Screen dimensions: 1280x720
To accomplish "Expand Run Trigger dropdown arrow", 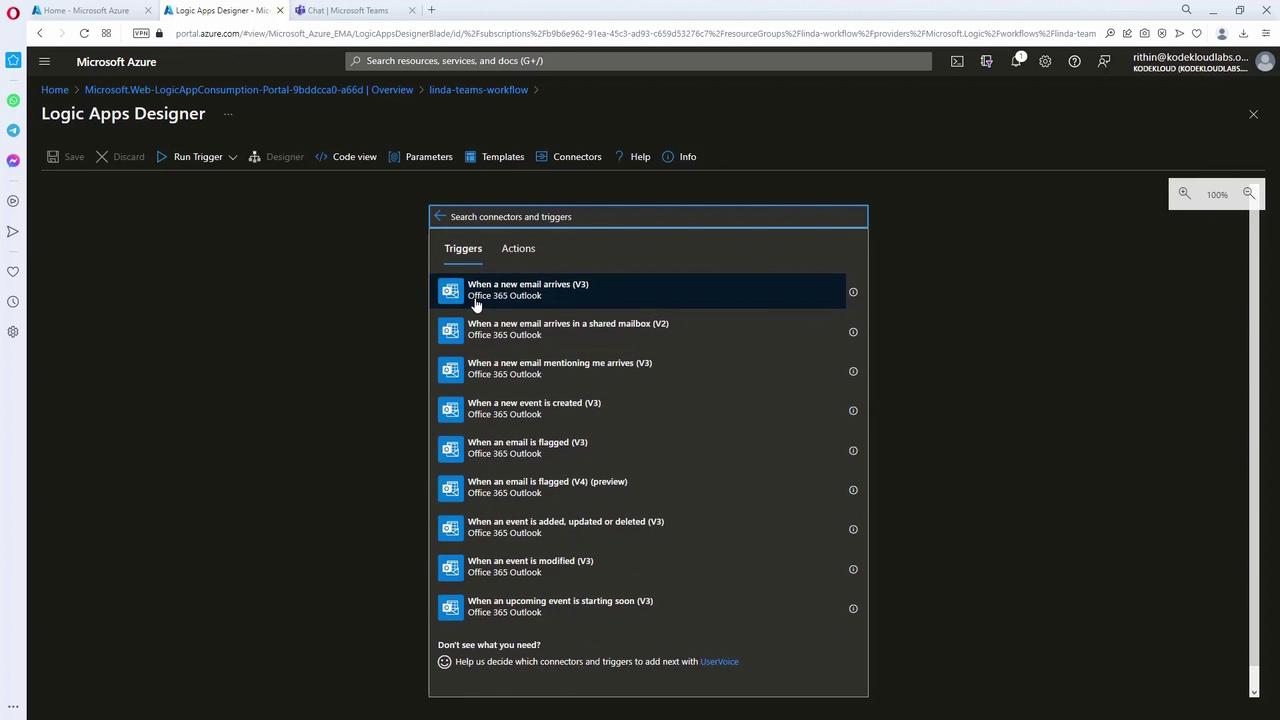I will [233, 157].
